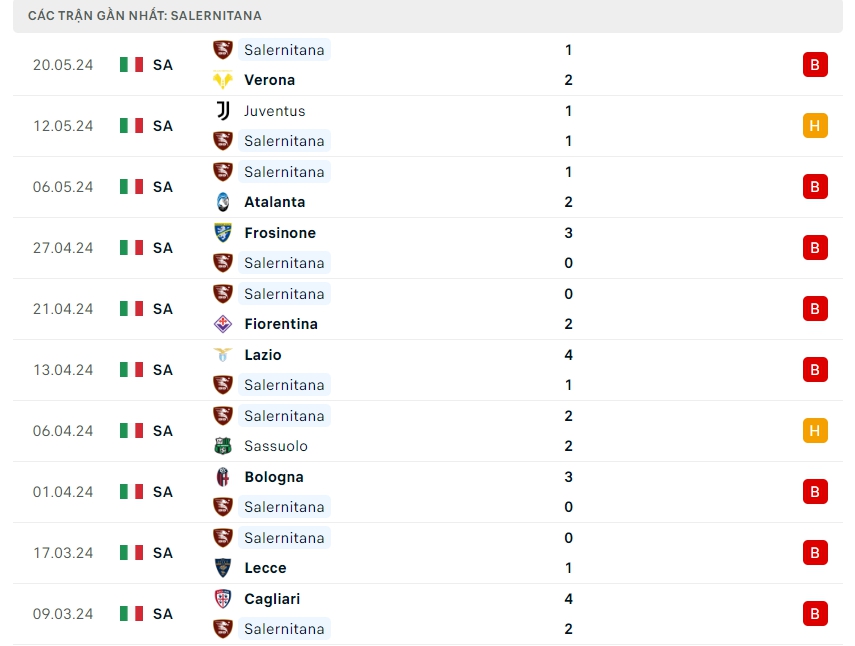The image size is (855, 646).
Task: Click the Lecce club crest
Action: (x=222, y=568)
